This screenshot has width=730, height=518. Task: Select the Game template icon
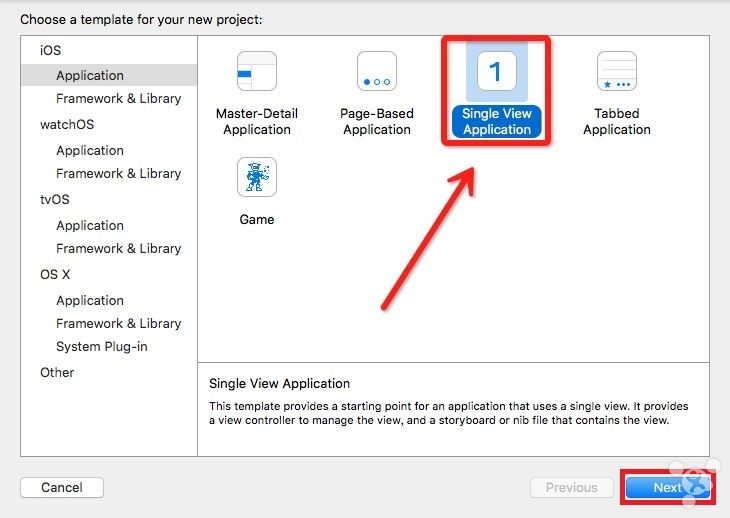[x=257, y=177]
